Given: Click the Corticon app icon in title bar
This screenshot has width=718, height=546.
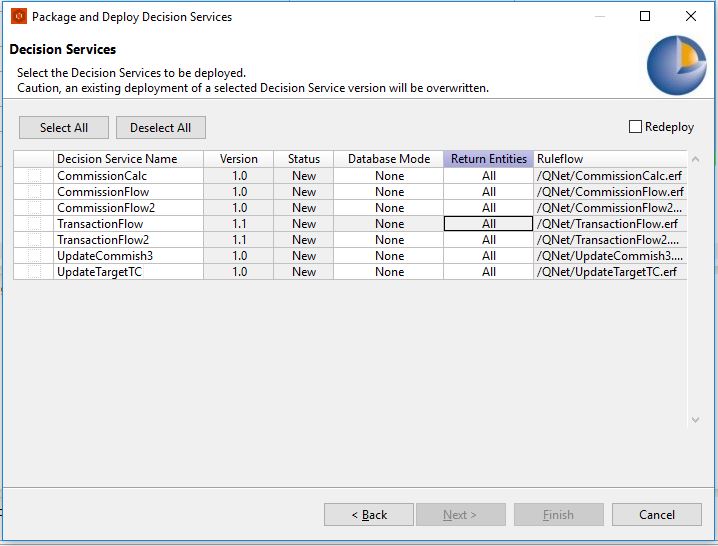Looking at the screenshot, I should point(19,16).
